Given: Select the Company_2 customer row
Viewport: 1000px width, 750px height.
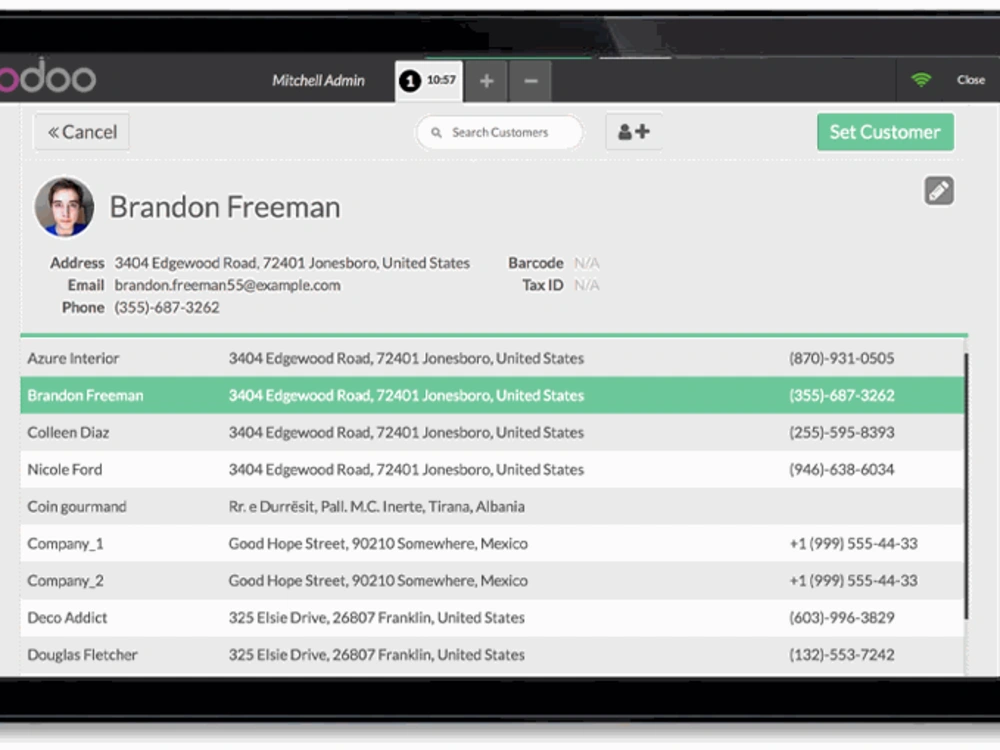Looking at the screenshot, I should (492, 580).
